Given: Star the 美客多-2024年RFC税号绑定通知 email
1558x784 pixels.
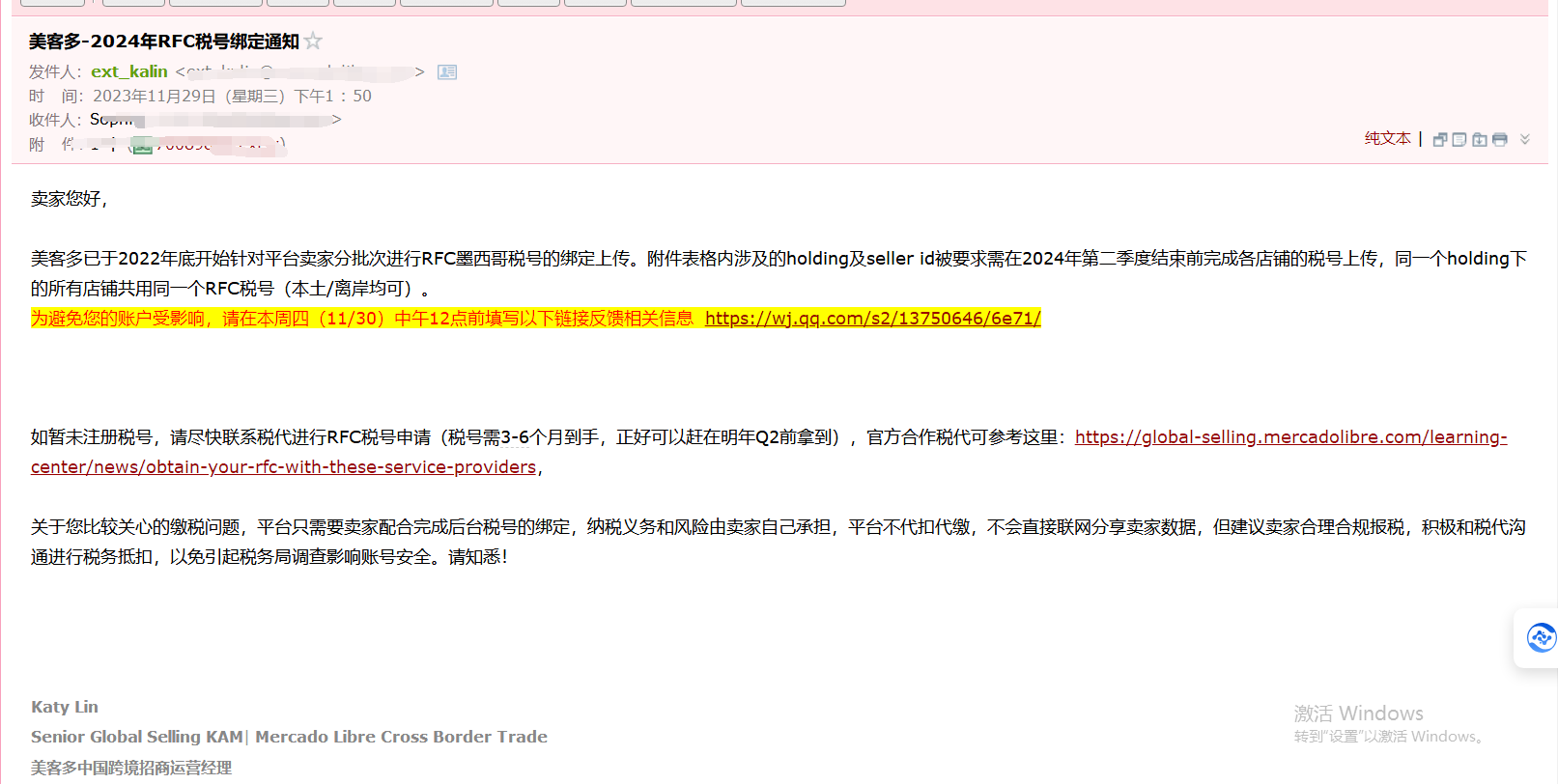Looking at the screenshot, I should tap(313, 41).
